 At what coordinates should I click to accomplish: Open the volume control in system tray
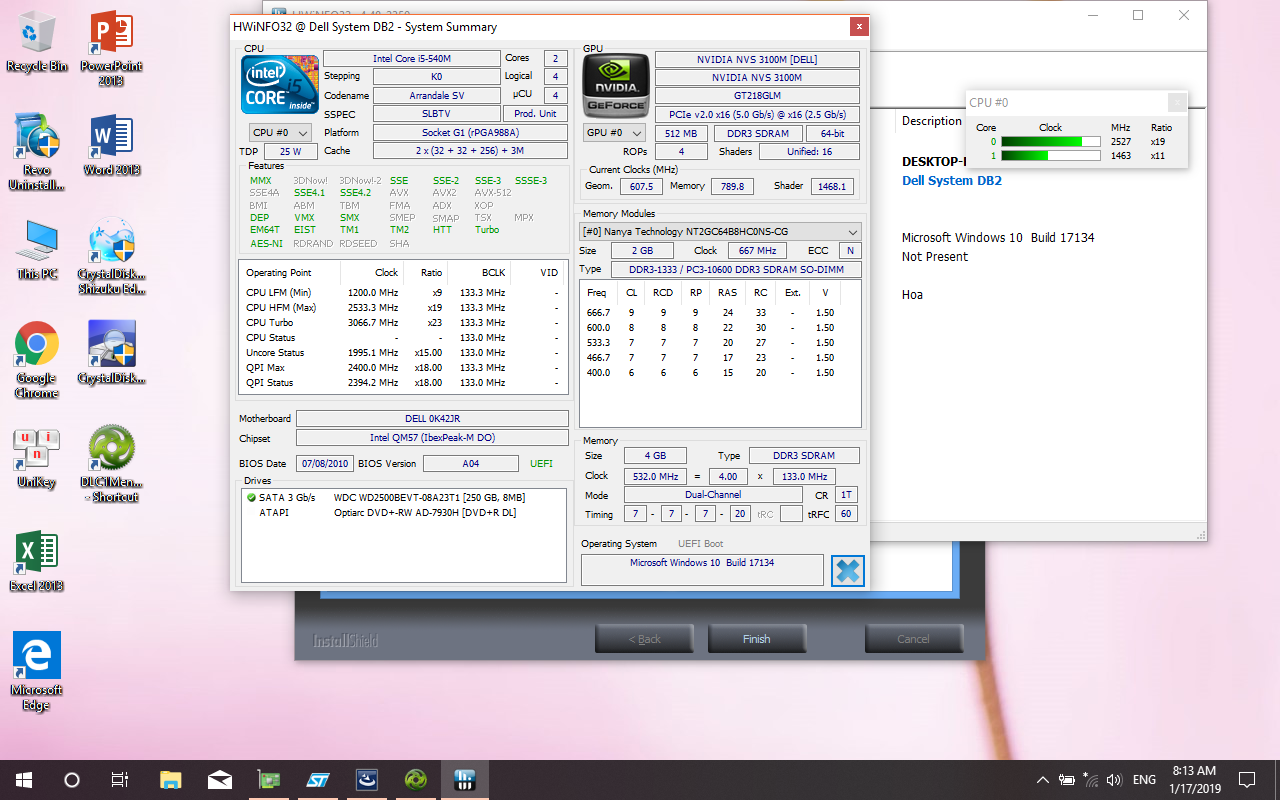(x=1115, y=779)
